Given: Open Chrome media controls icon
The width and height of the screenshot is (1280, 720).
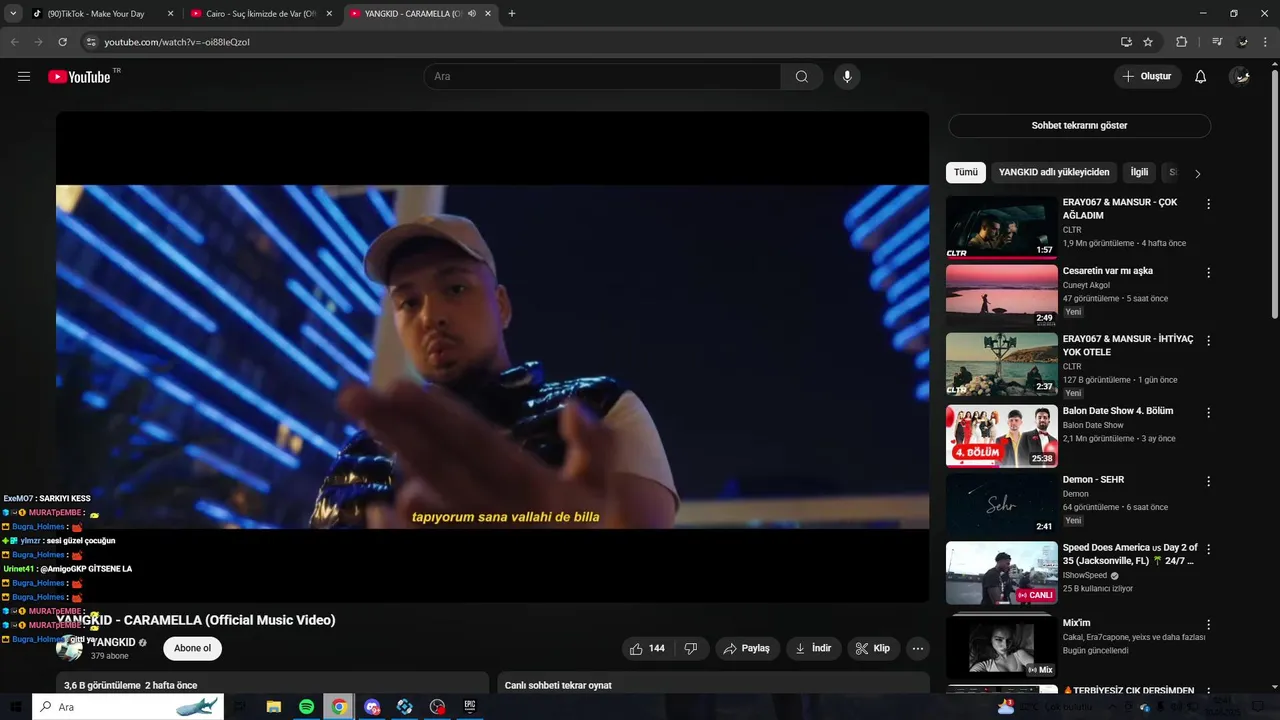Looking at the screenshot, I should click(1217, 42).
